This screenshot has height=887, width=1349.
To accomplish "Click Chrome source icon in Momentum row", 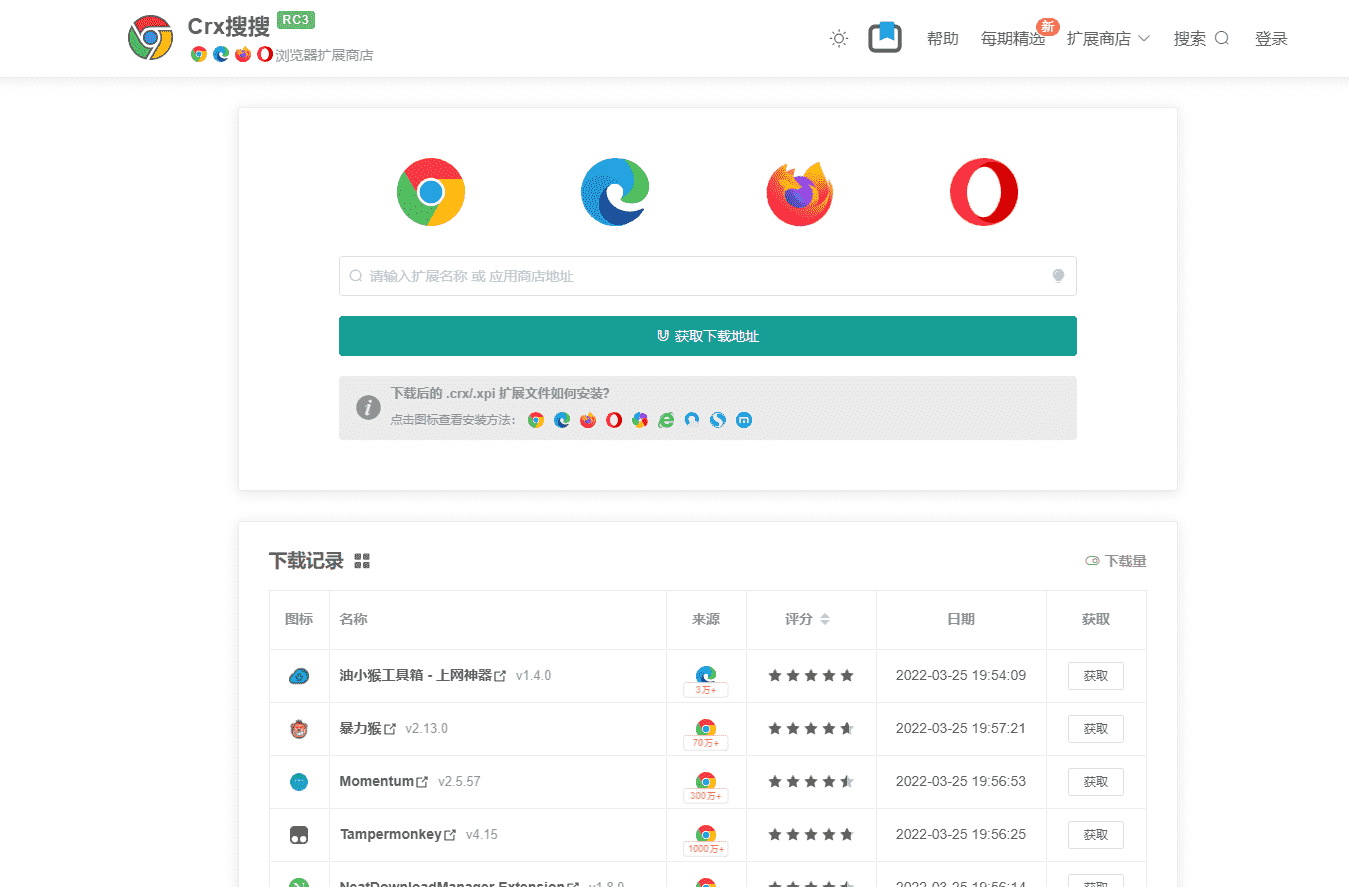I will [706, 781].
